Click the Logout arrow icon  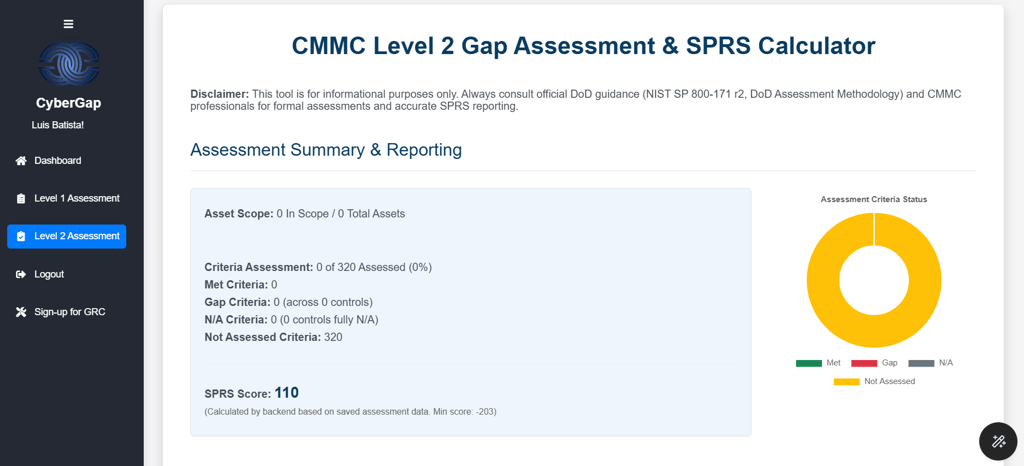coord(21,274)
